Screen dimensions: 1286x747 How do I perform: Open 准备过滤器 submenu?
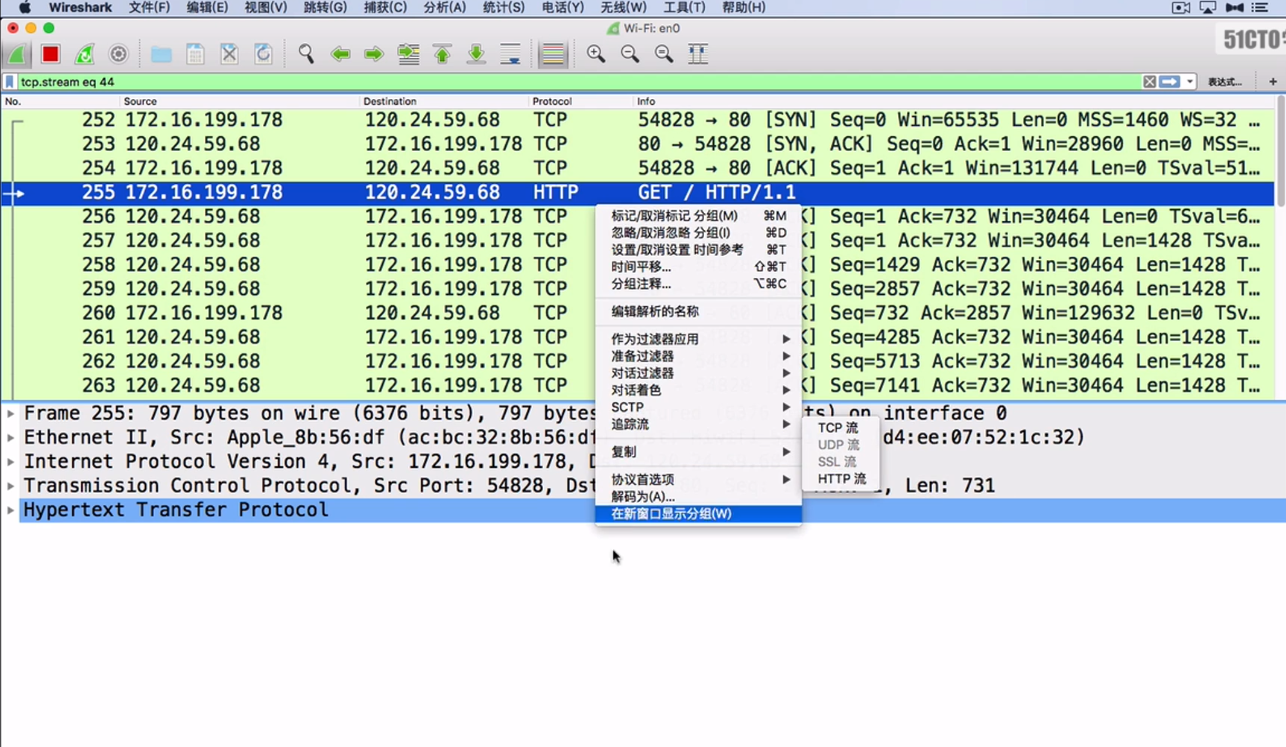(698, 356)
